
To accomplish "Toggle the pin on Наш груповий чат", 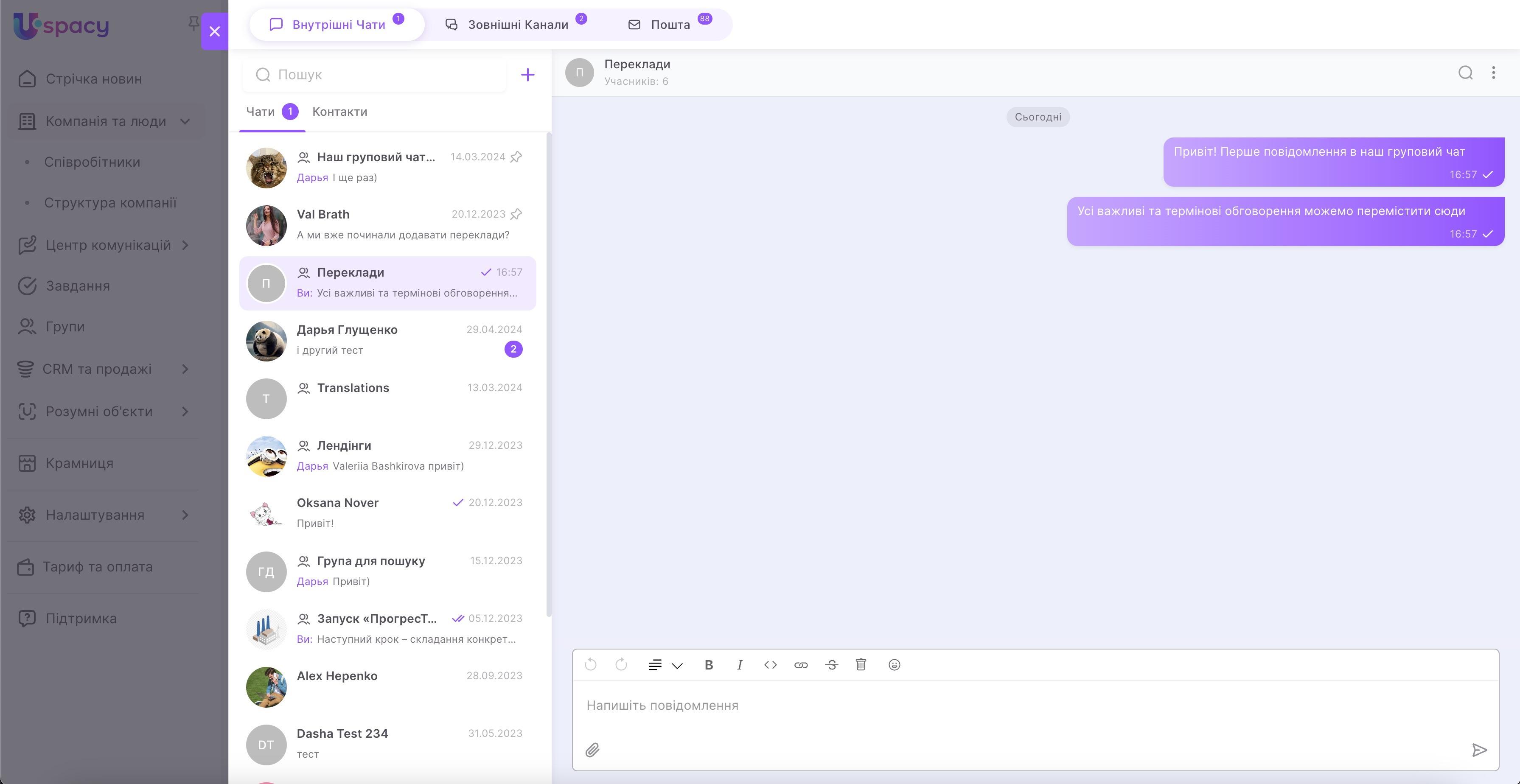I will (516, 157).
